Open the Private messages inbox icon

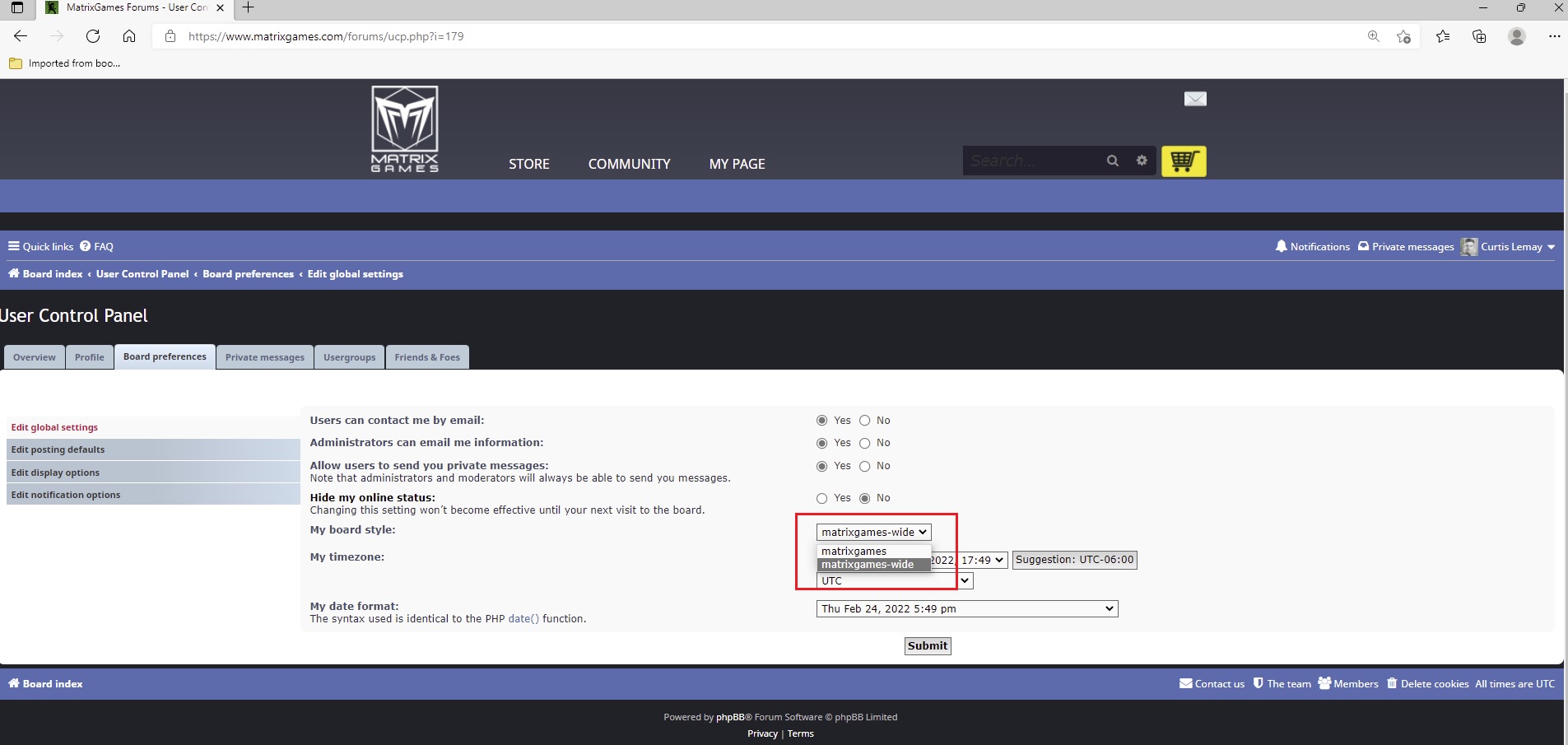[1364, 246]
